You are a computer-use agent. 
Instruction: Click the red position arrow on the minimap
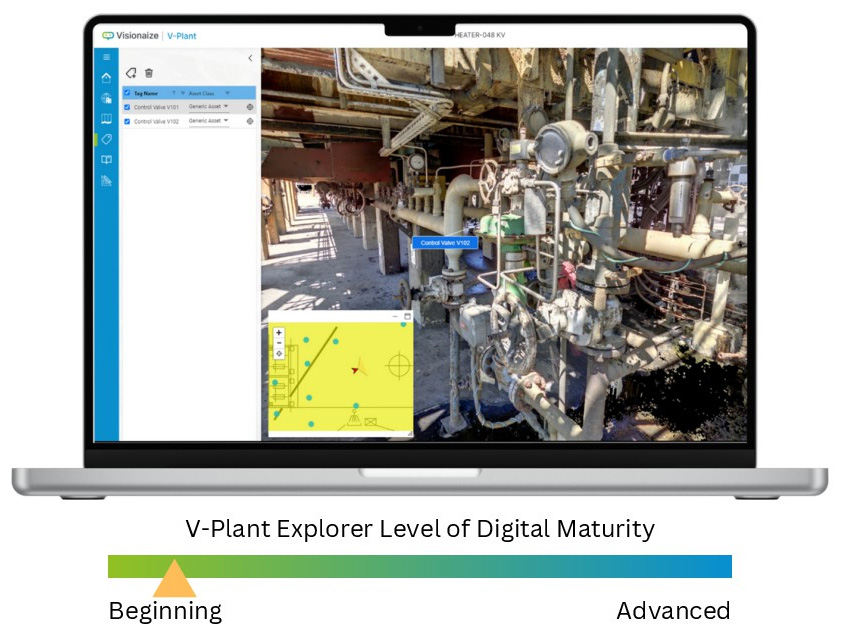point(357,369)
